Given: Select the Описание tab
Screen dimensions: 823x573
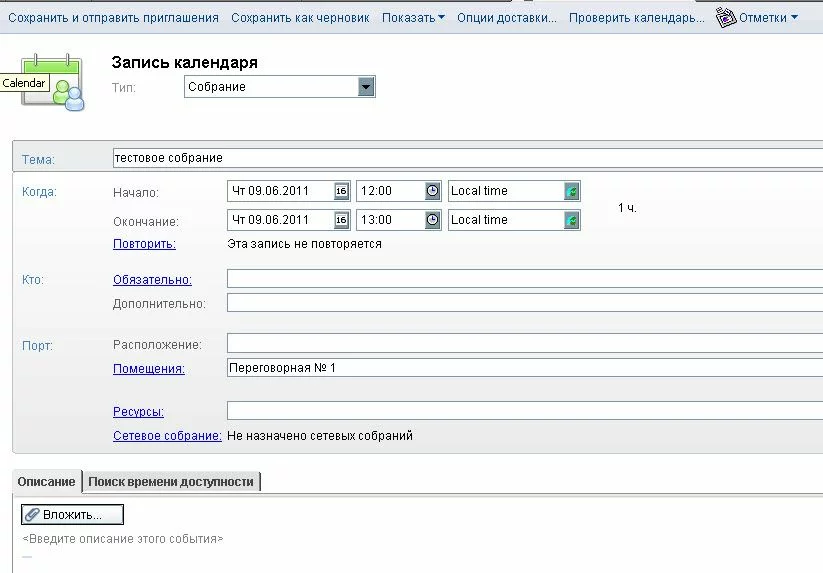Looking at the screenshot, I should (46, 481).
